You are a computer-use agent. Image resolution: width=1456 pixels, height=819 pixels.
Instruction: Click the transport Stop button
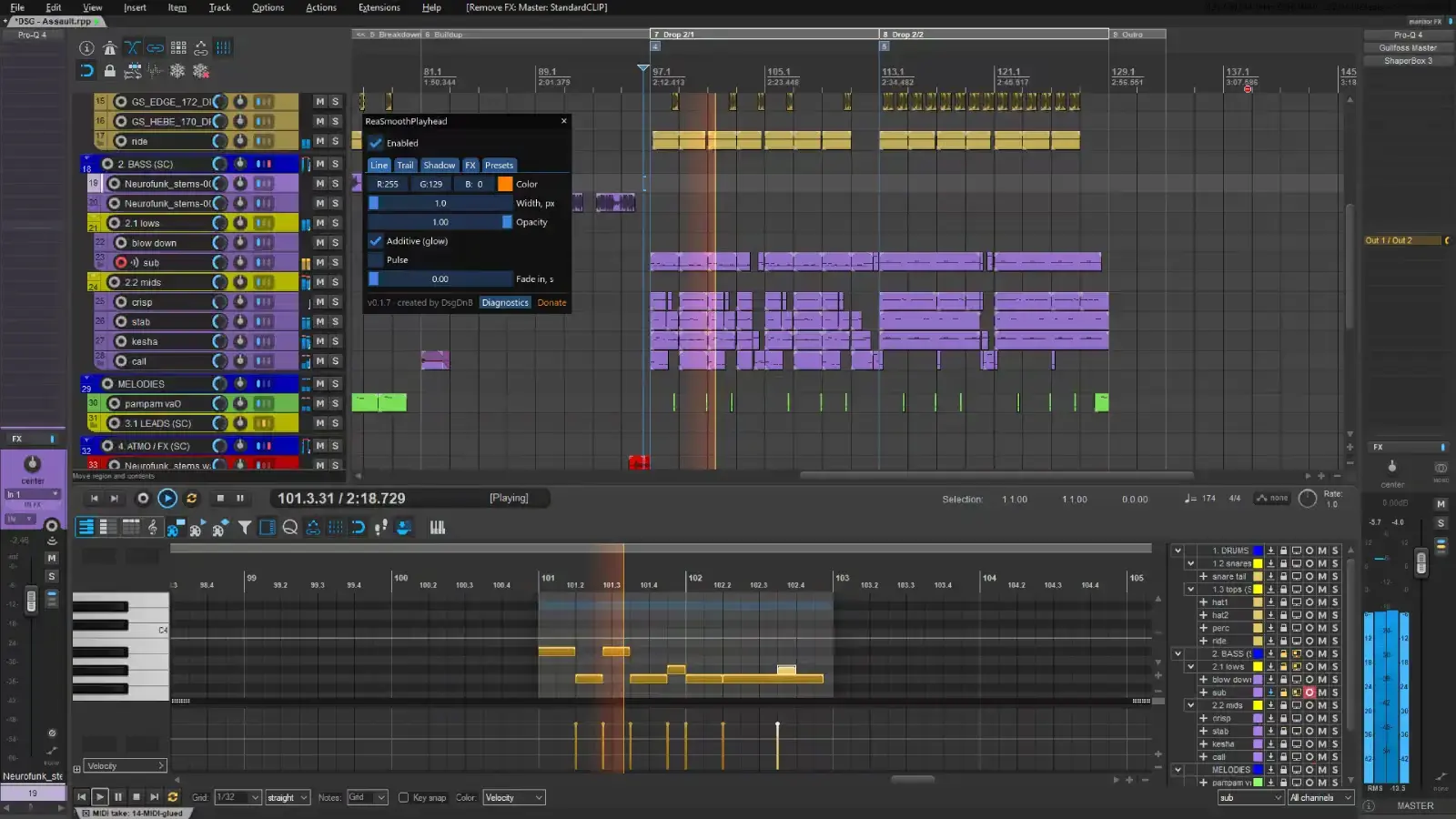220,499
